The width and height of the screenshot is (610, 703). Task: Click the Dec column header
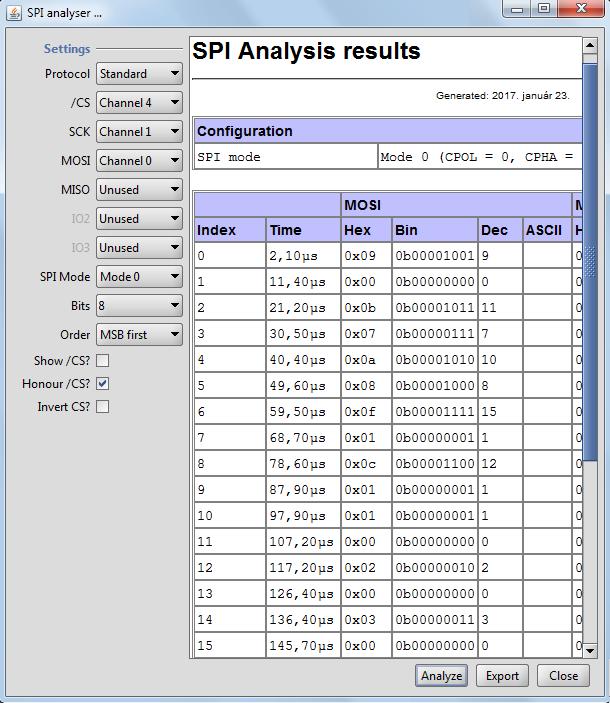click(x=500, y=230)
